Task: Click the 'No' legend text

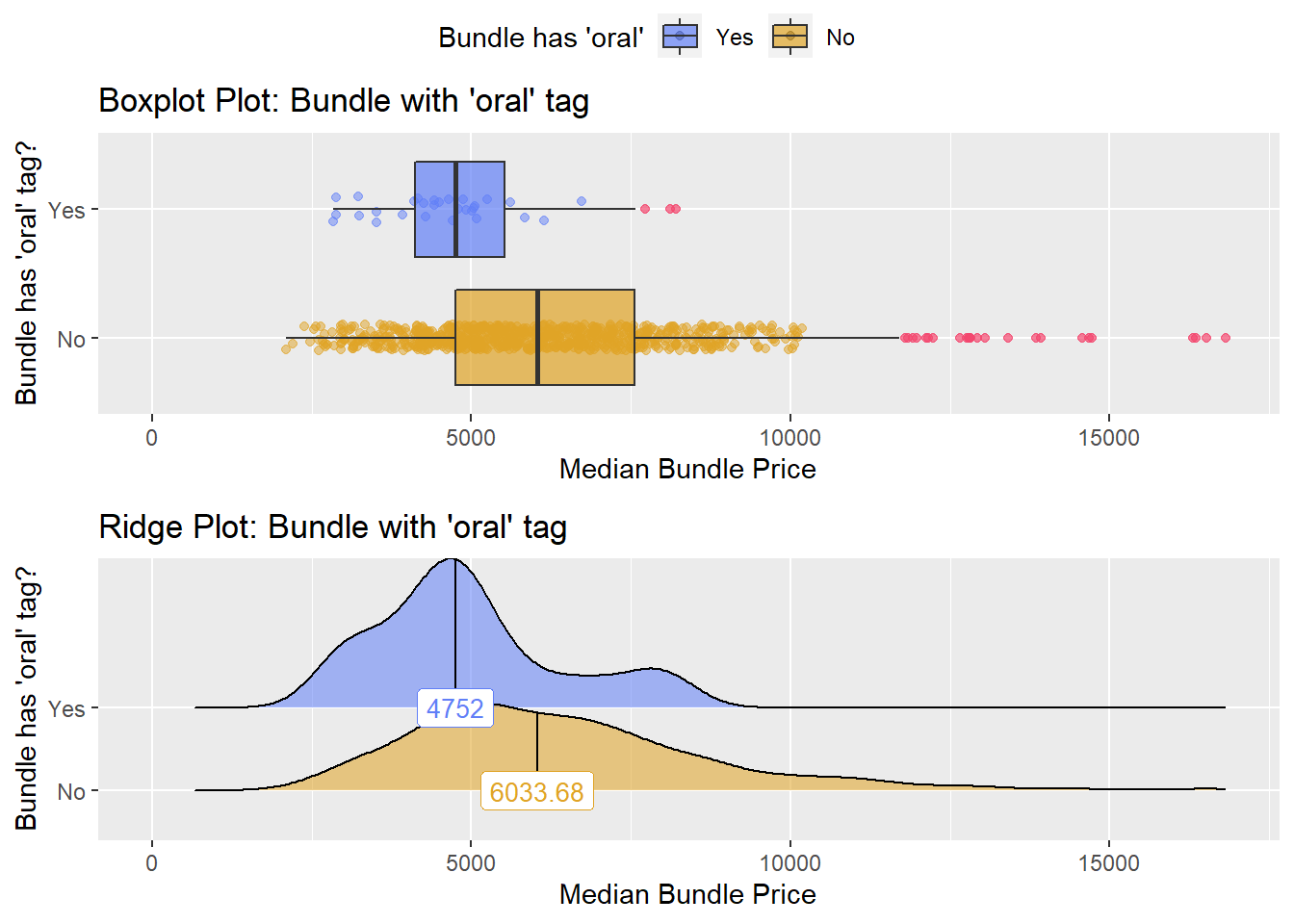Action: coord(841,38)
